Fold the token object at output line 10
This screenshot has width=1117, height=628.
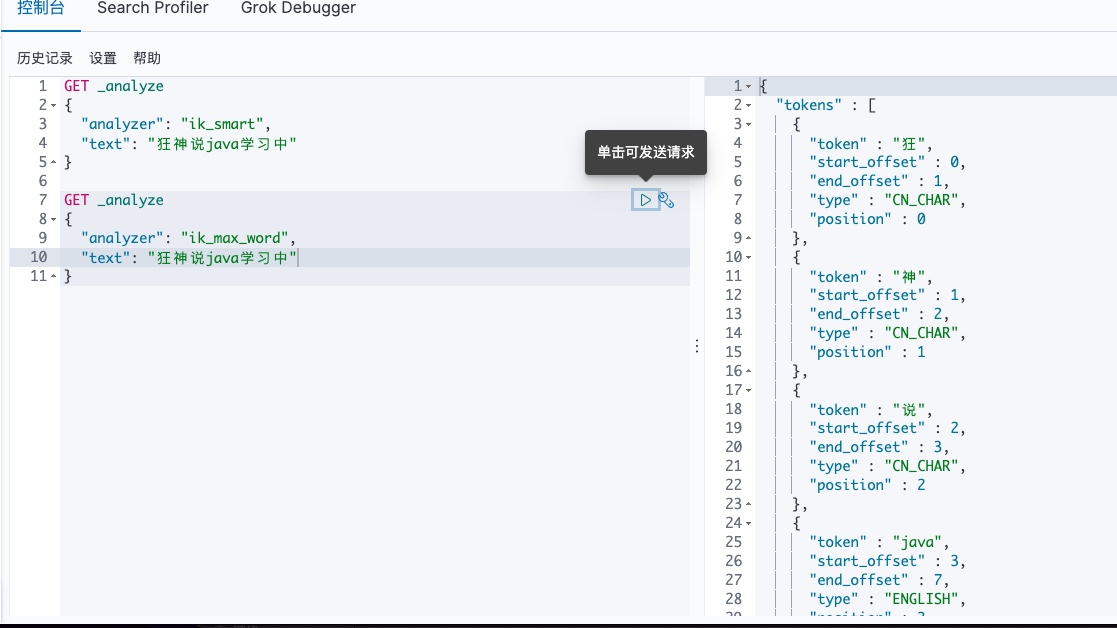tap(748, 257)
